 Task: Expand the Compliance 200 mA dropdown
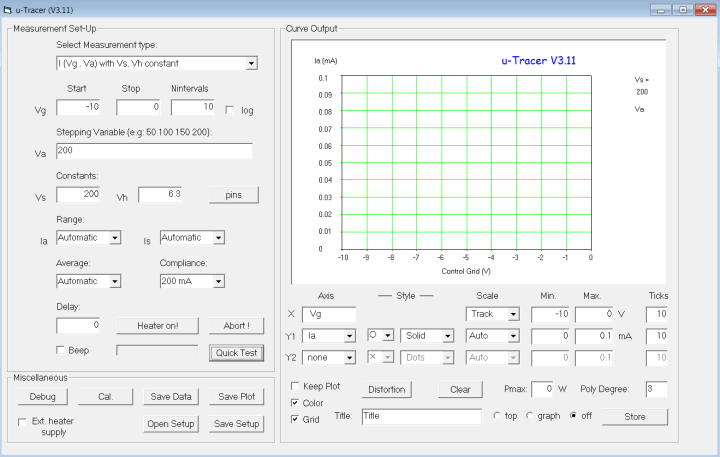tap(219, 281)
